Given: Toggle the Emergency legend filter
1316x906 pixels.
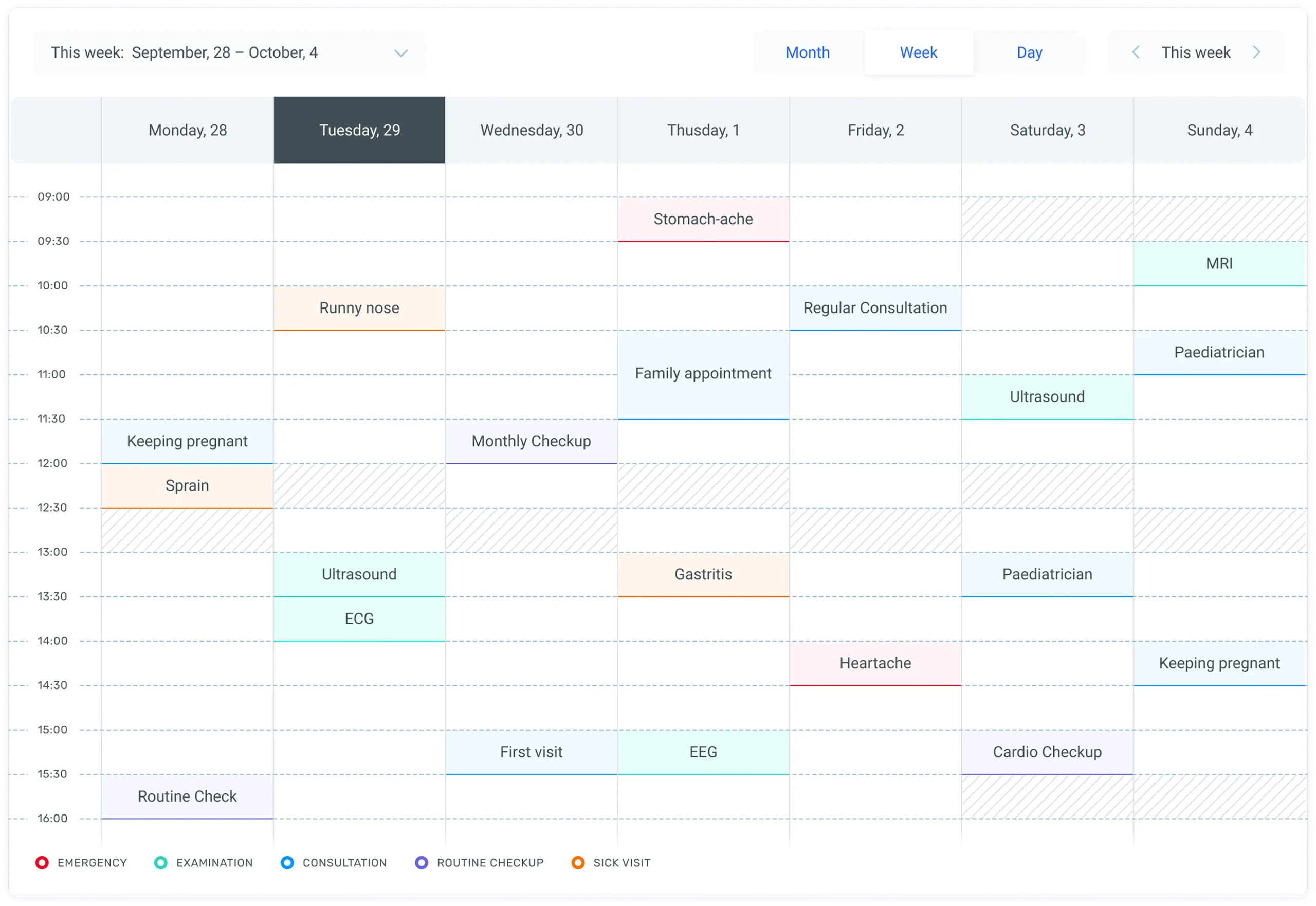Looking at the screenshot, I should pos(42,862).
